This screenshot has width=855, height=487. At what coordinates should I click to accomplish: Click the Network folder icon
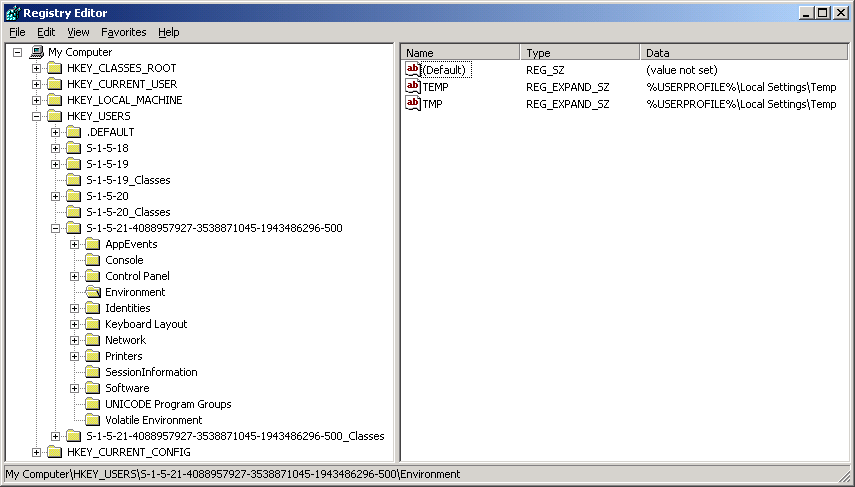pos(93,340)
